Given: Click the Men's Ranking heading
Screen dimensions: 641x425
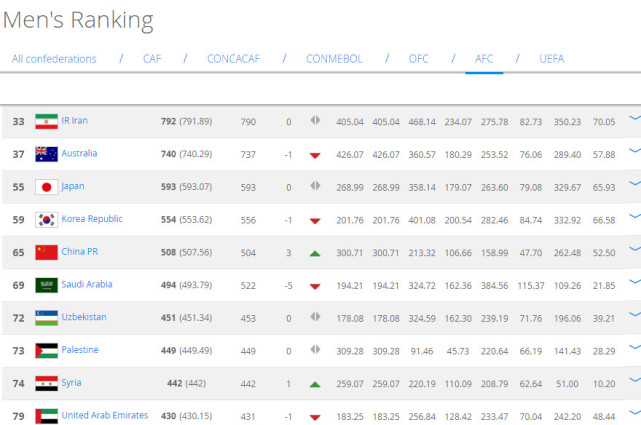Looking at the screenshot, I should (78, 20).
